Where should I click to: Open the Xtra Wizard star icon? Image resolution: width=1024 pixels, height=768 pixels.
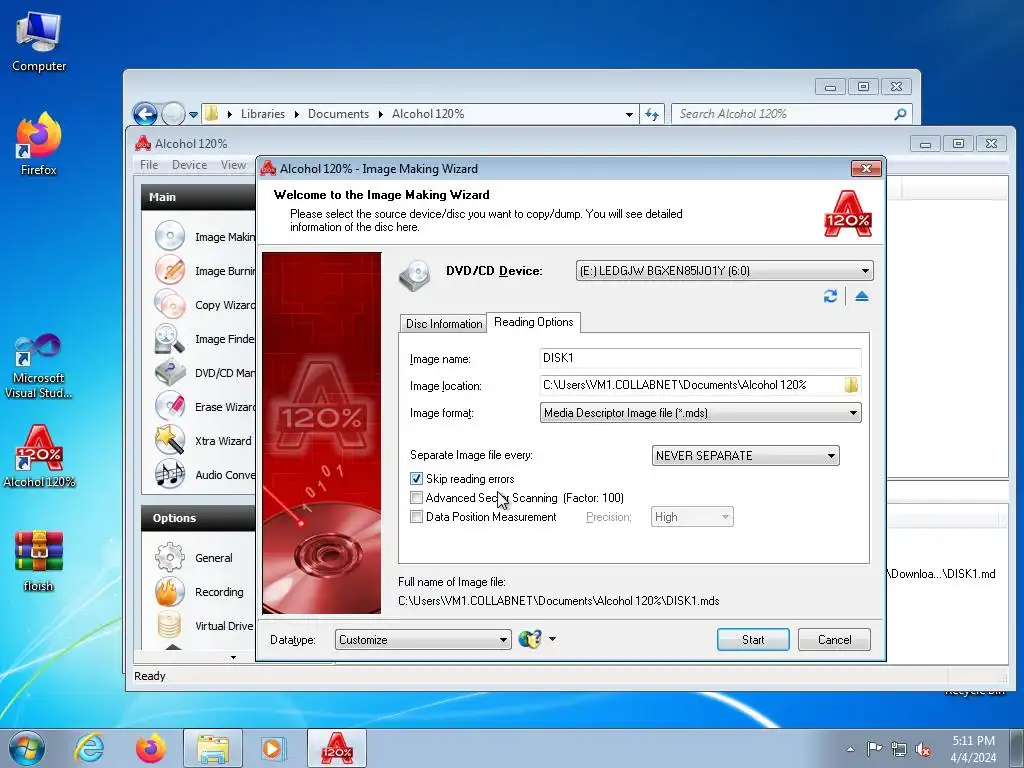170,440
